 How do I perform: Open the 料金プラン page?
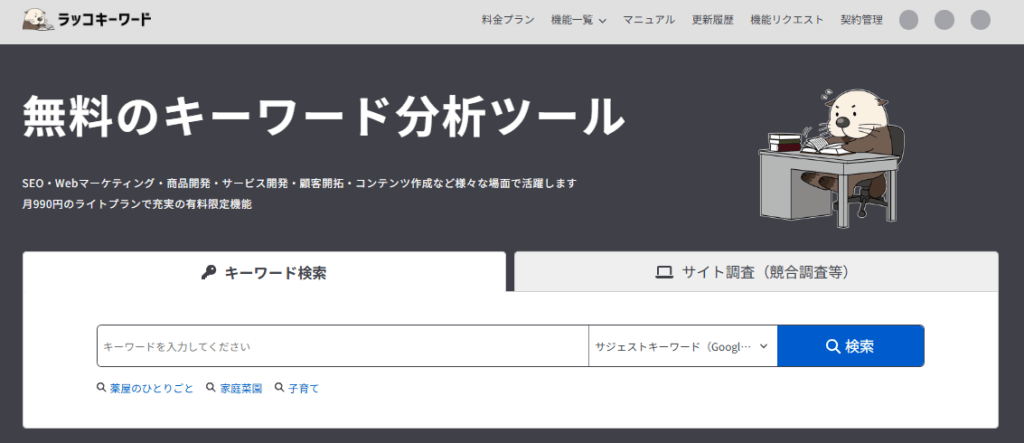508,20
